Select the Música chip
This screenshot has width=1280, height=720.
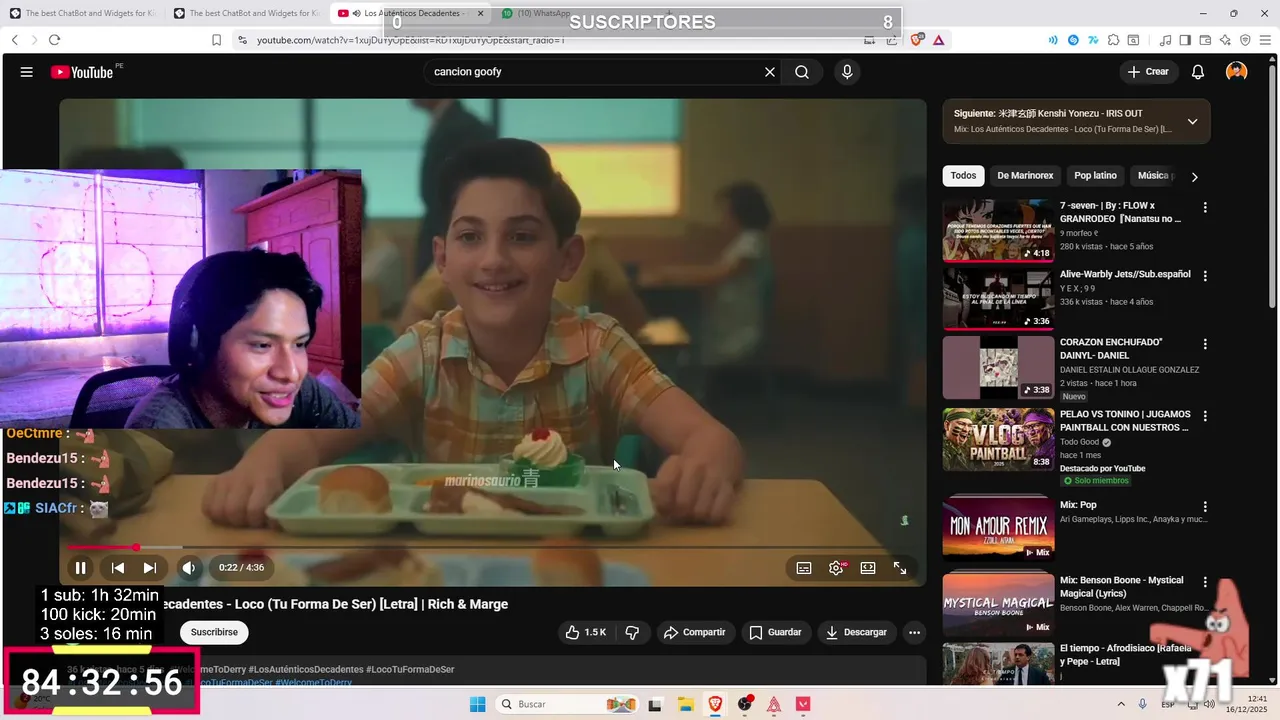point(1152,175)
